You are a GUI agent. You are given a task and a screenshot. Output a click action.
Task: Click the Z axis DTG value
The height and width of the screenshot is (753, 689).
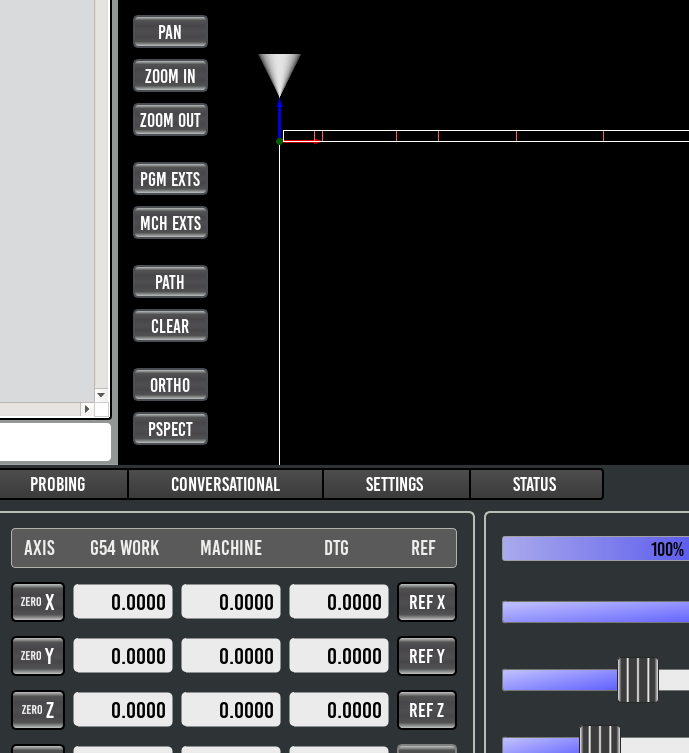(x=339, y=710)
